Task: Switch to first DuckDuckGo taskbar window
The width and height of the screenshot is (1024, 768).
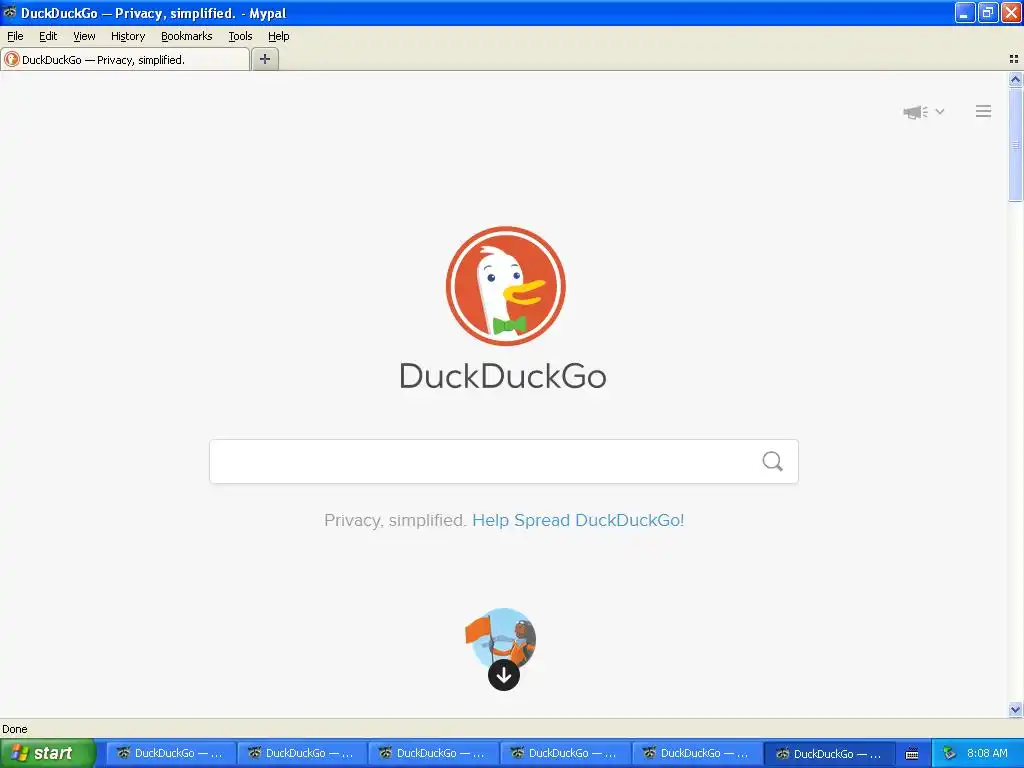Action: (x=171, y=754)
